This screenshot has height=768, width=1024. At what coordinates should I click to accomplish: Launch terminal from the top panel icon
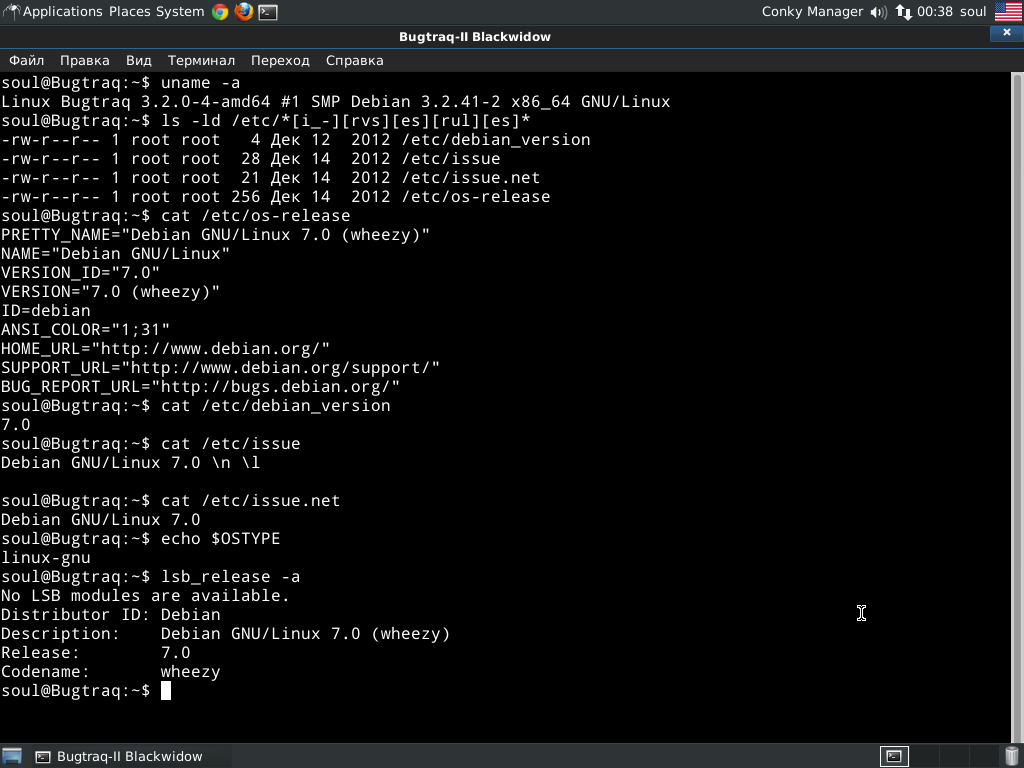point(268,12)
